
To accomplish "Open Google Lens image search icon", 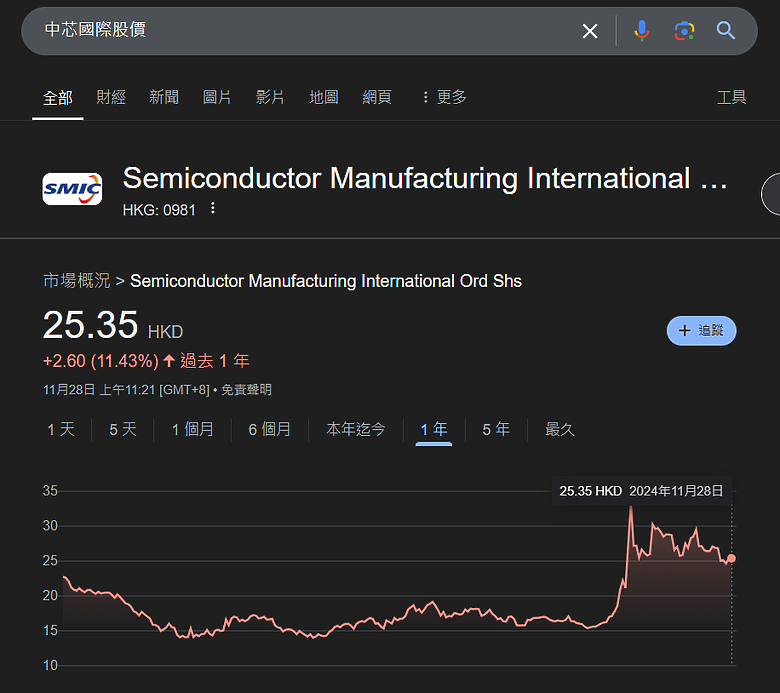I will point(684,31).
